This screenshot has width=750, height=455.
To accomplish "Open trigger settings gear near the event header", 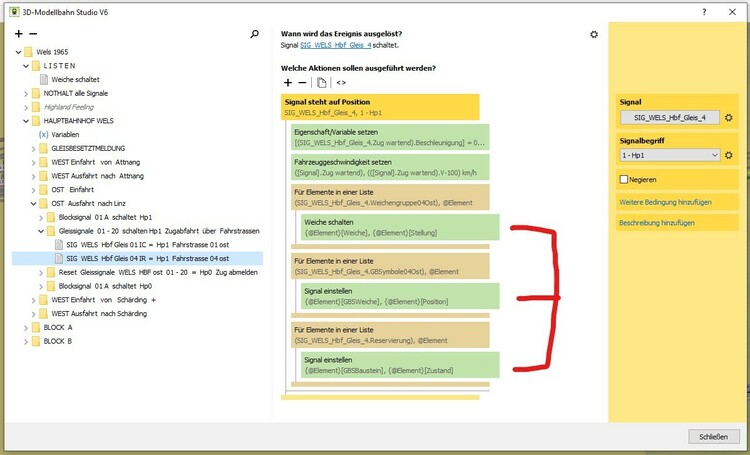I will pos(594,34).
